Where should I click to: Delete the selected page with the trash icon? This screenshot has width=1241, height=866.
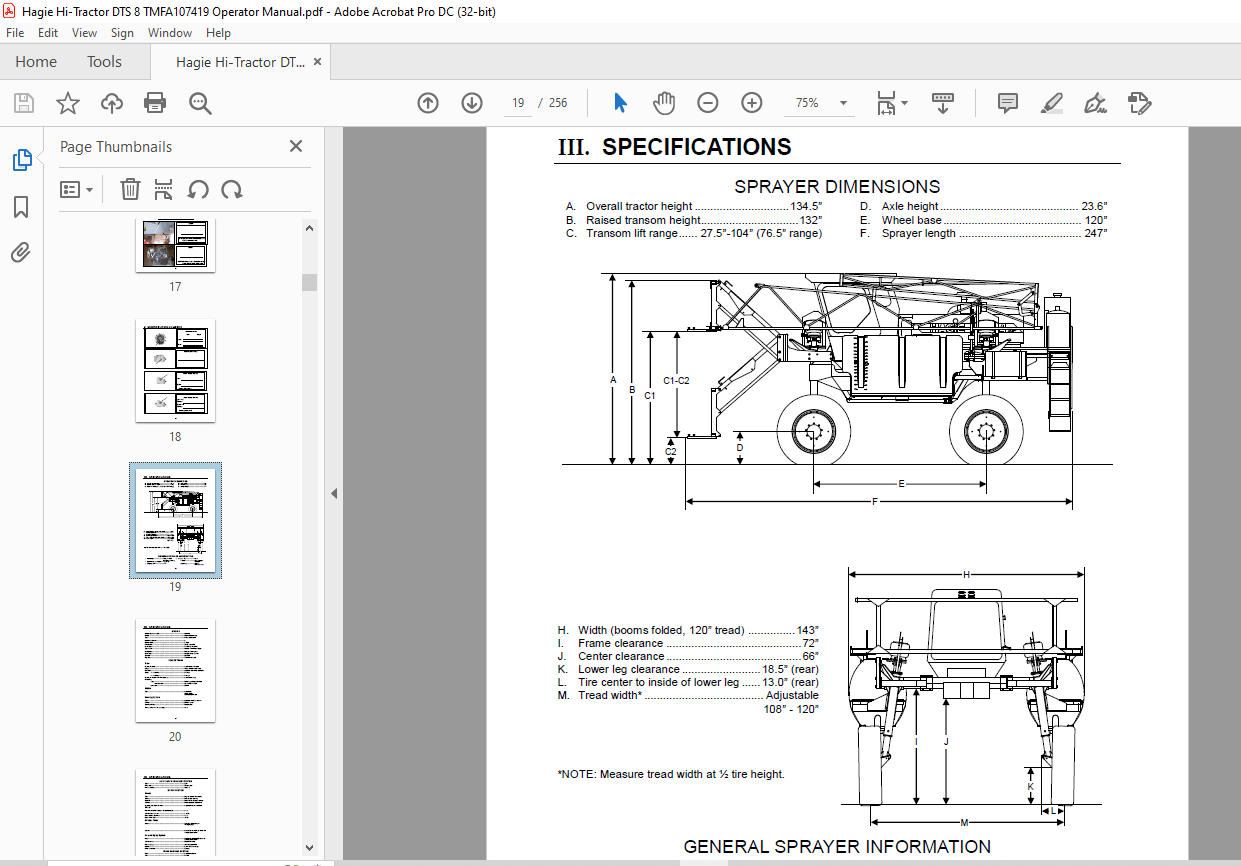[130, 189]
